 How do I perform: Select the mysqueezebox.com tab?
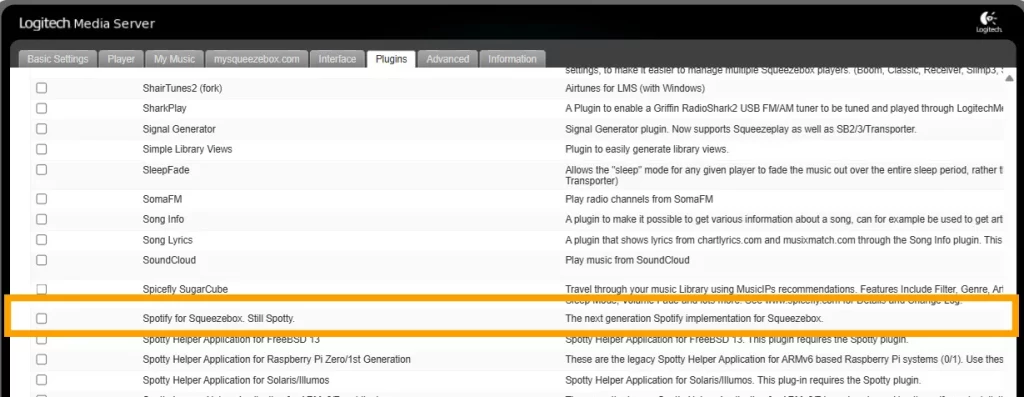(x=257, y=59)
